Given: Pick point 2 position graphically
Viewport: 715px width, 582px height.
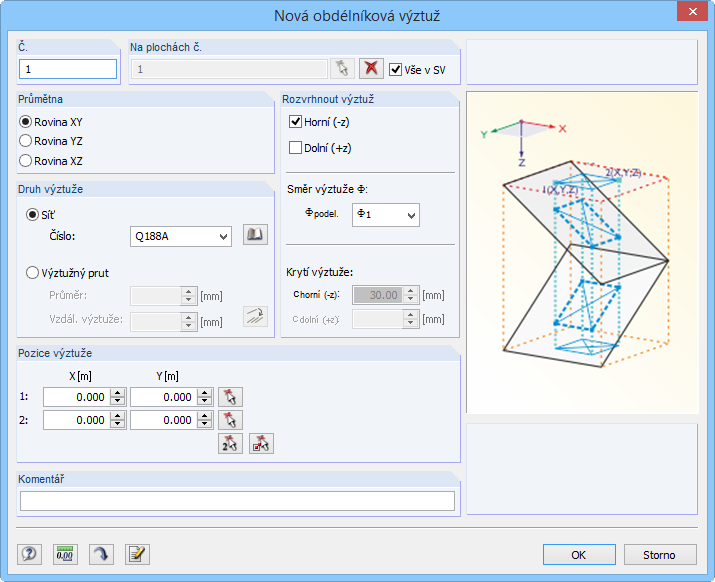Looking at the screenshot, I should click(230, 420).
